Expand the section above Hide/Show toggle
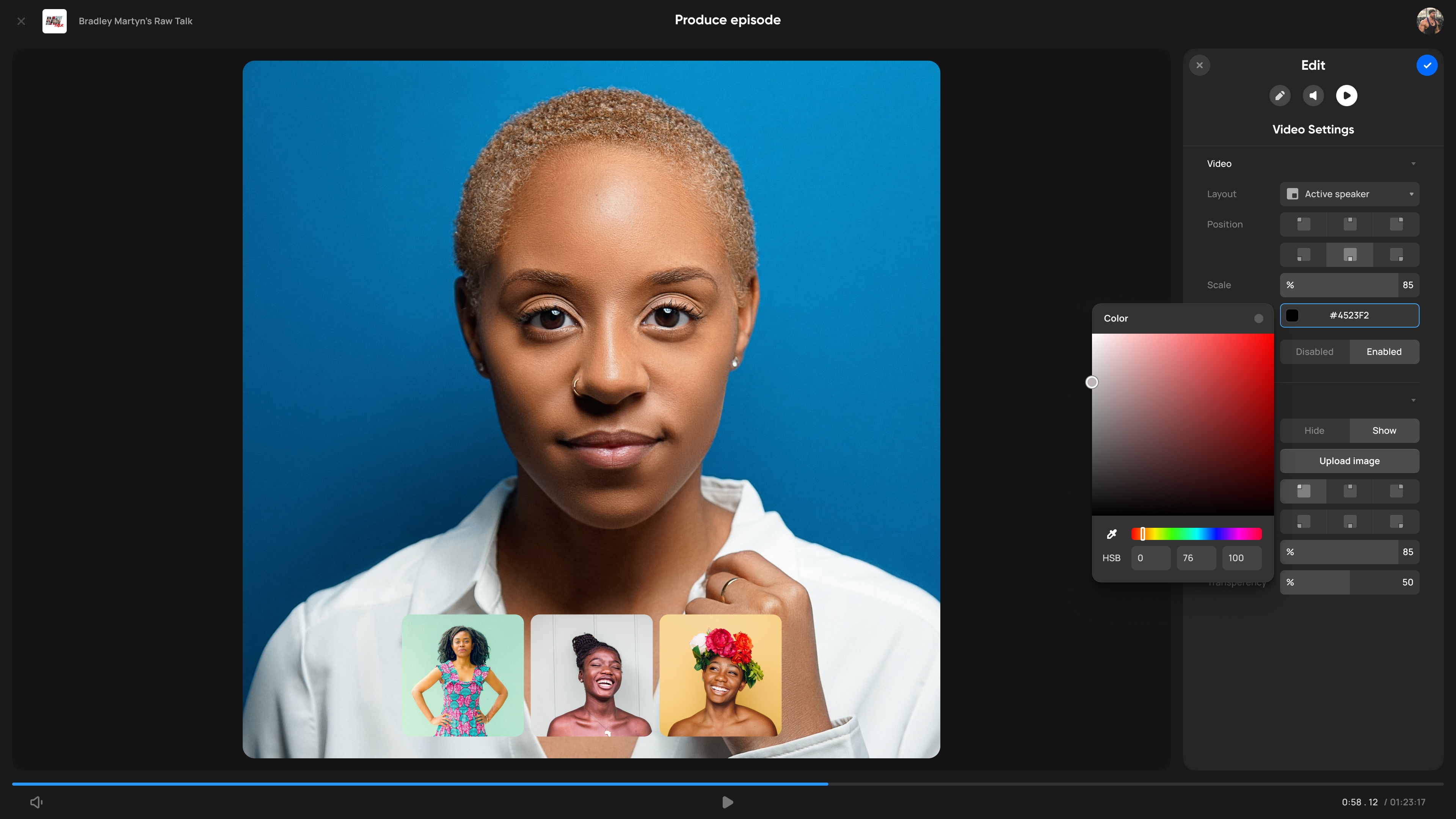1456x819 pixels. coord(1413,400)
